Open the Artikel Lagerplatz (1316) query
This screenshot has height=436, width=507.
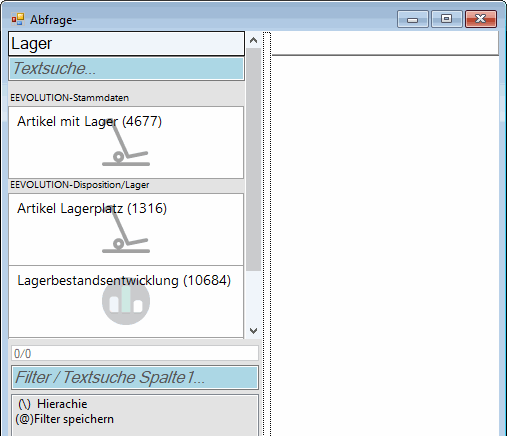(x=126, y=229)
